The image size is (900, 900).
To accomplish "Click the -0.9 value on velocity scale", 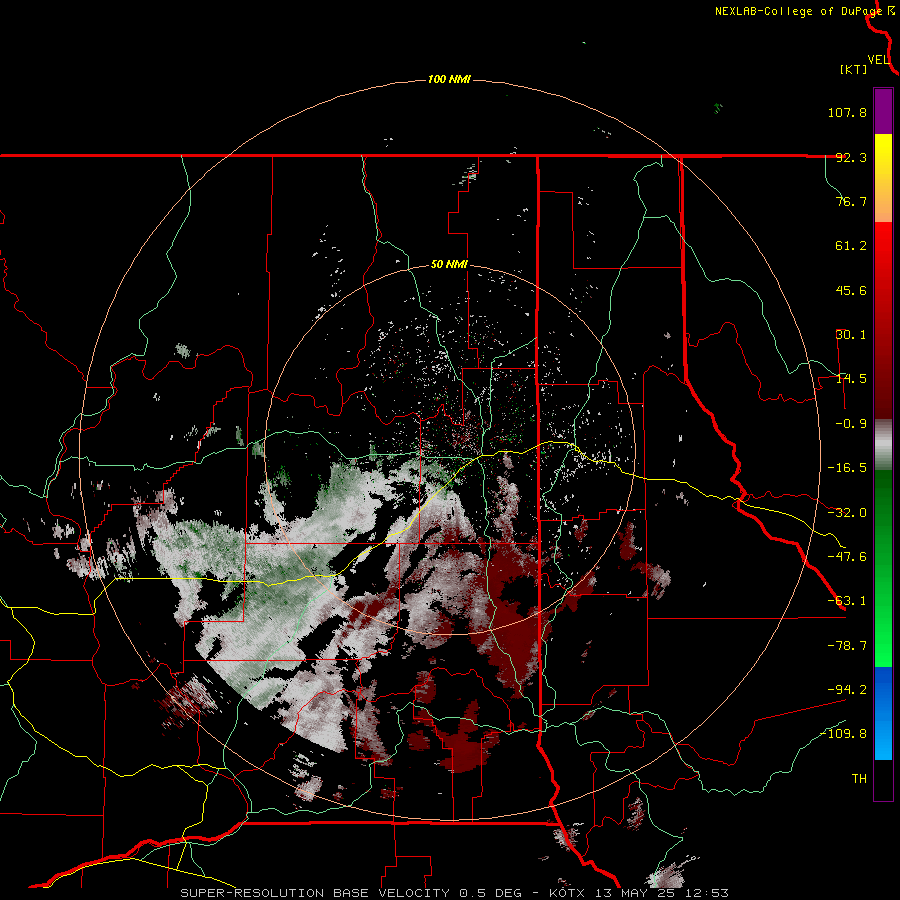I will coord(851,424).
